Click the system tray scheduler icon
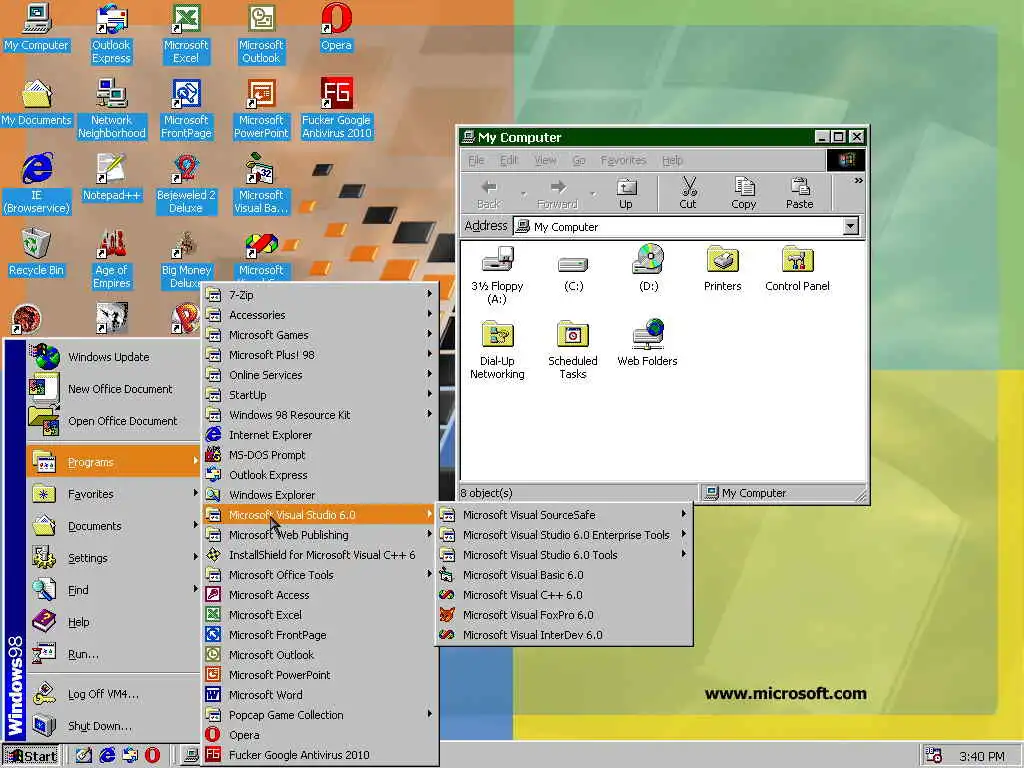The width and height of the screenshot is (1024, 768). pos(933,756)
